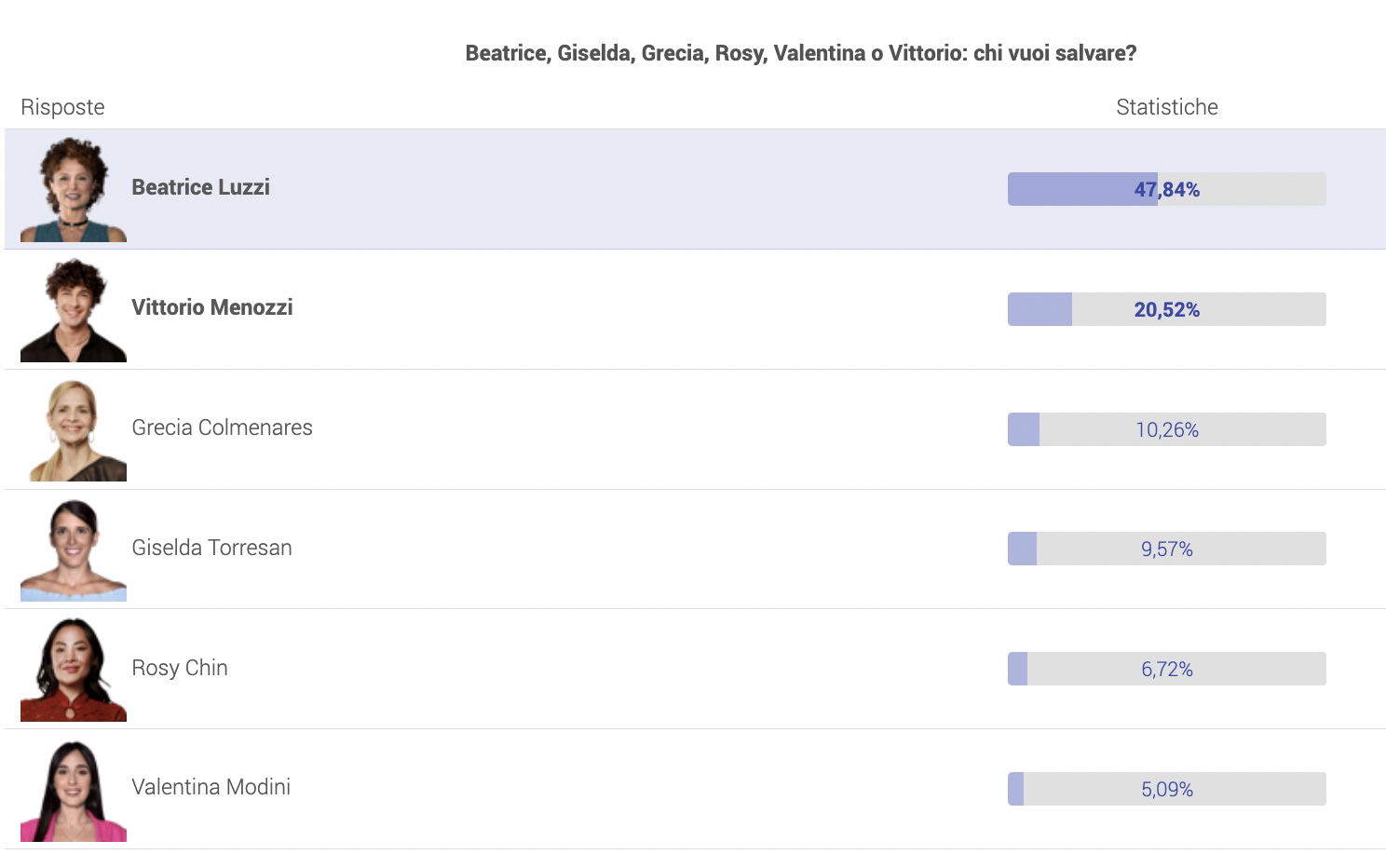This screenshot has height=868, width=1386.
Task: Click the 9,57% result bar
Action: pos(1167,549)
